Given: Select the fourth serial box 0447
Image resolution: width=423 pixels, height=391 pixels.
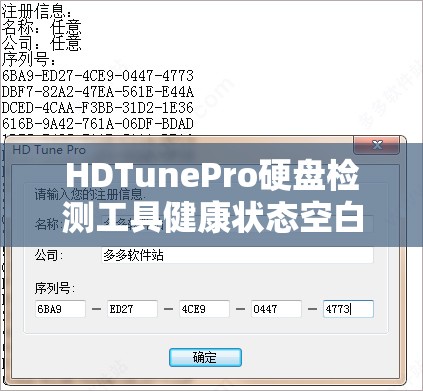Looking at the screenshot, I should (x=276, y=309).
